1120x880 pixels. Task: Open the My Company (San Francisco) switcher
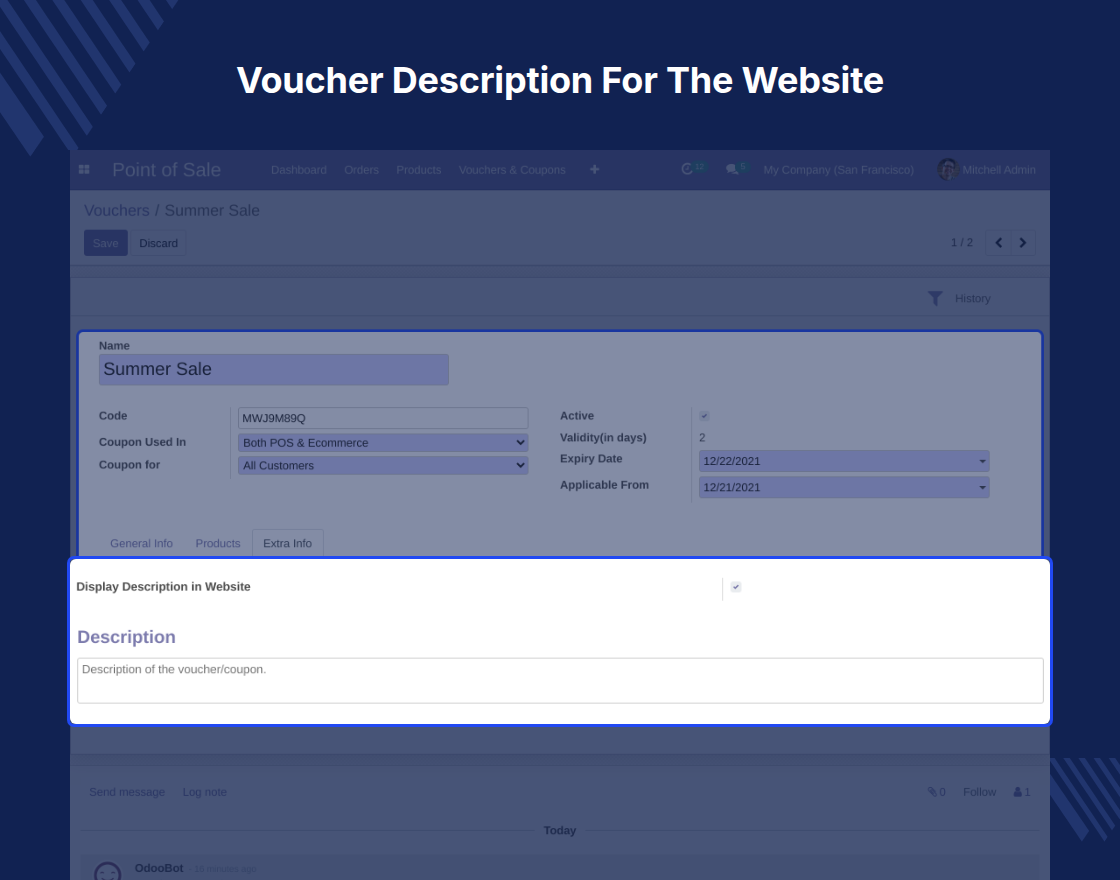[839, 170]
